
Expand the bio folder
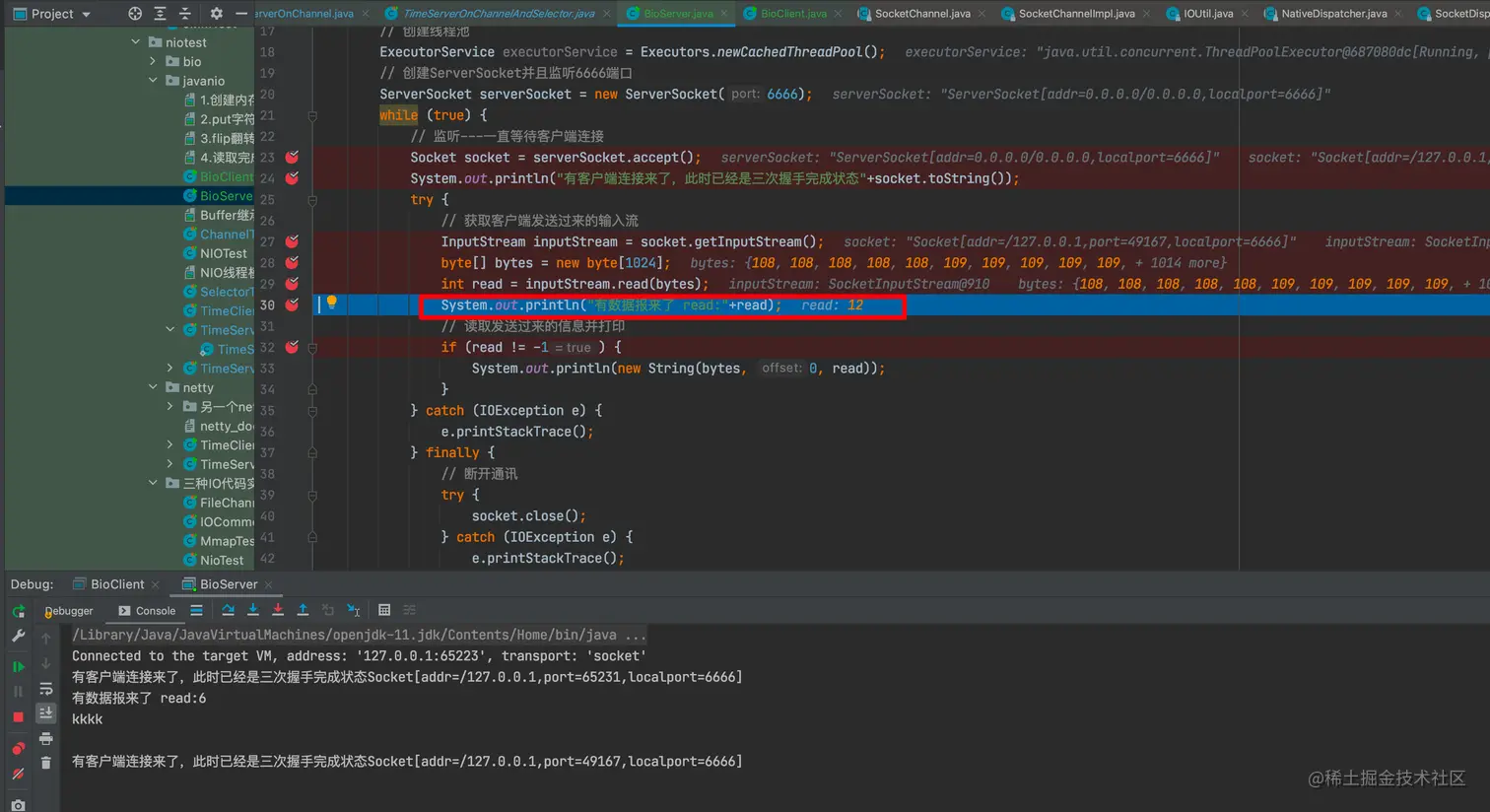(153, 61)
